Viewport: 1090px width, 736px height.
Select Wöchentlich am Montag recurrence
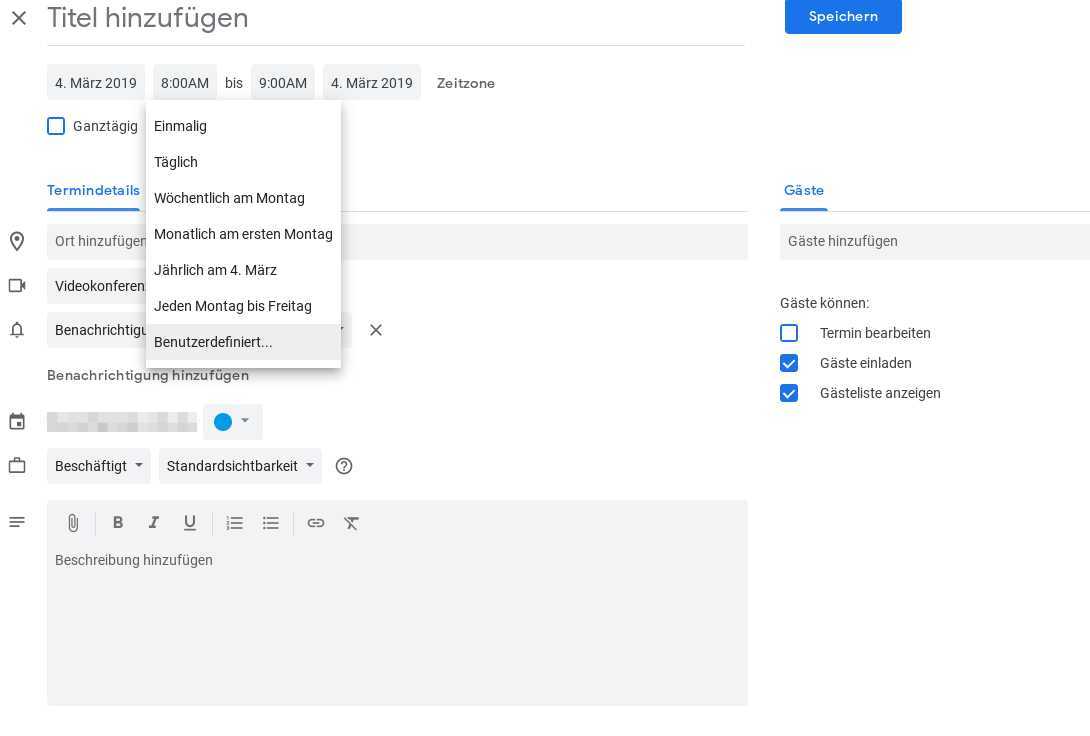[229, 198]
